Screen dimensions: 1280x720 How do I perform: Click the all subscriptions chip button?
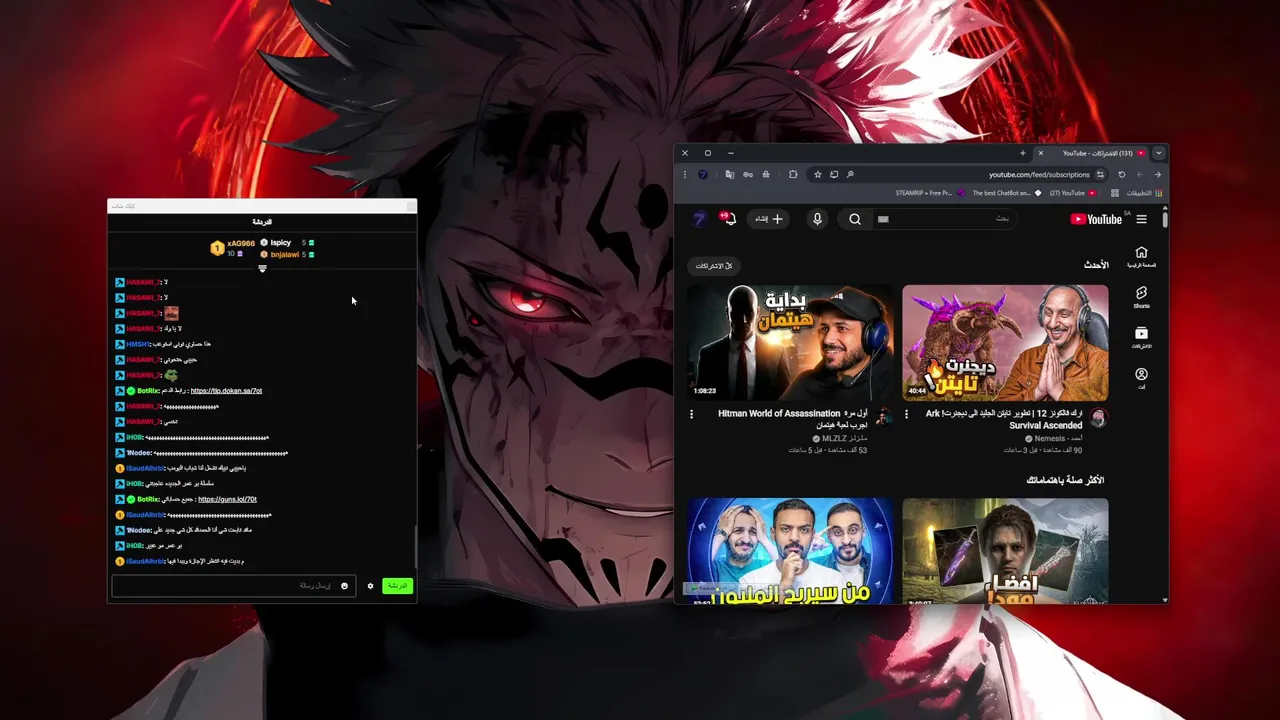(x=715, y=266)
